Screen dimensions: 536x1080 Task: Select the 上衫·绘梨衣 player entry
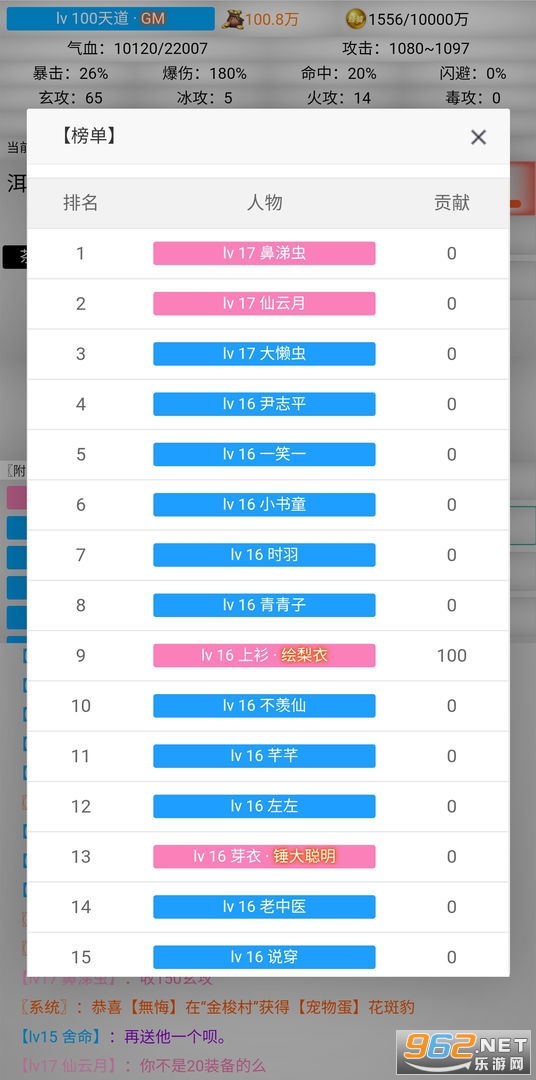click(264, 656)
